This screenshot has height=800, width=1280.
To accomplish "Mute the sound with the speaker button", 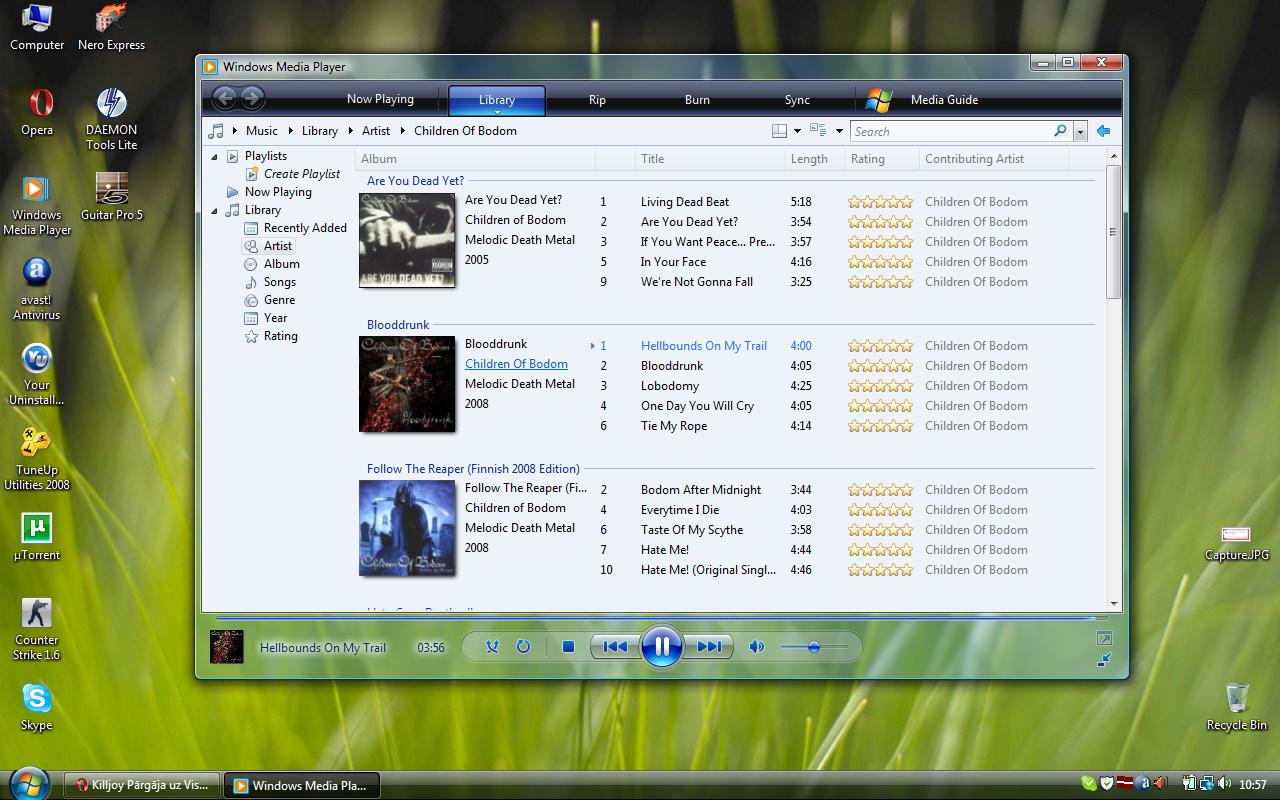I will (757, 647).
